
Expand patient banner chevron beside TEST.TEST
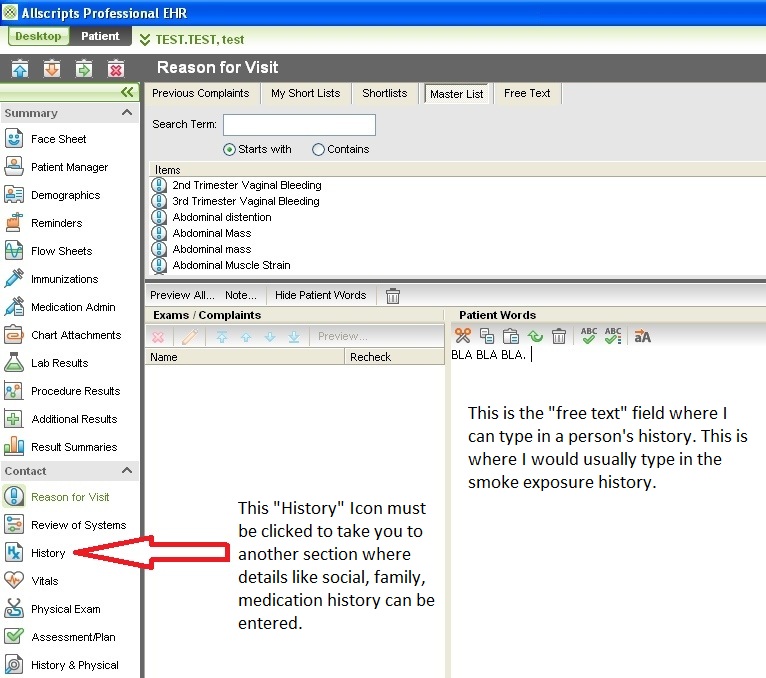[145, 40]
